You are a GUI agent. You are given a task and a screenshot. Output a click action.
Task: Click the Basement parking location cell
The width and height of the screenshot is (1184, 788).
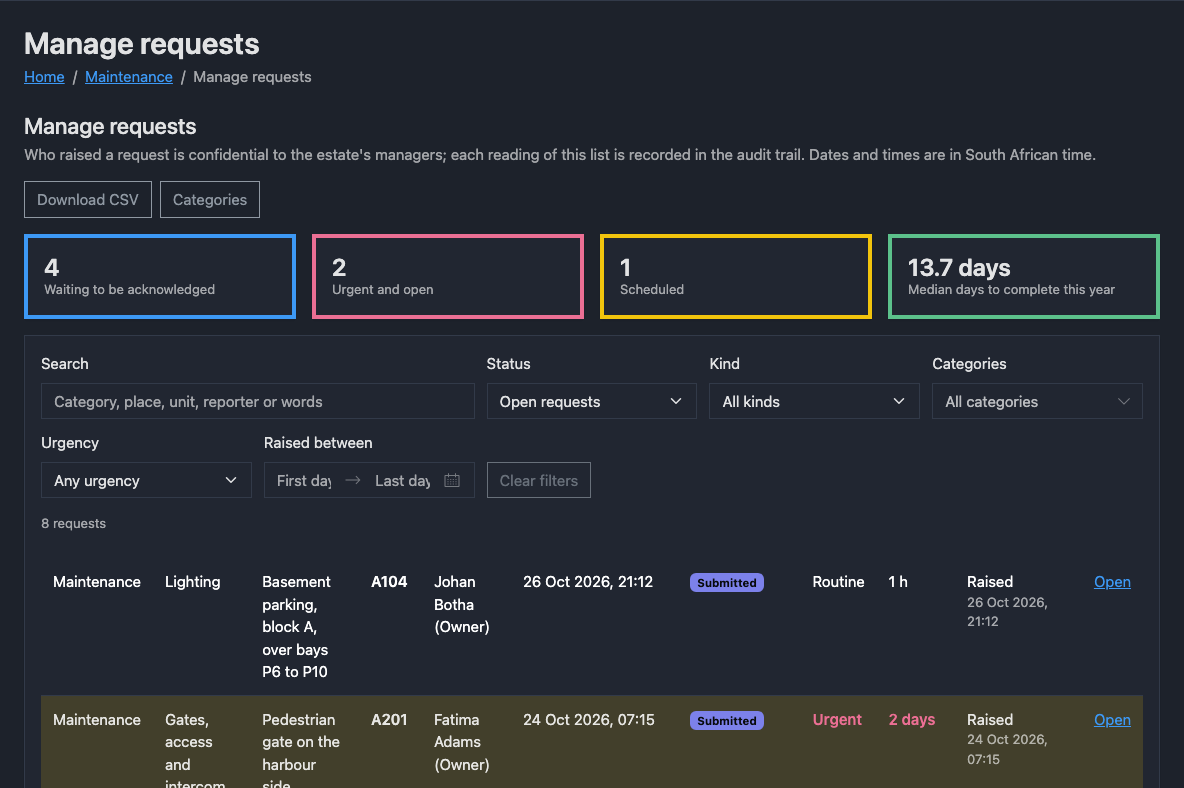(296, 626)
